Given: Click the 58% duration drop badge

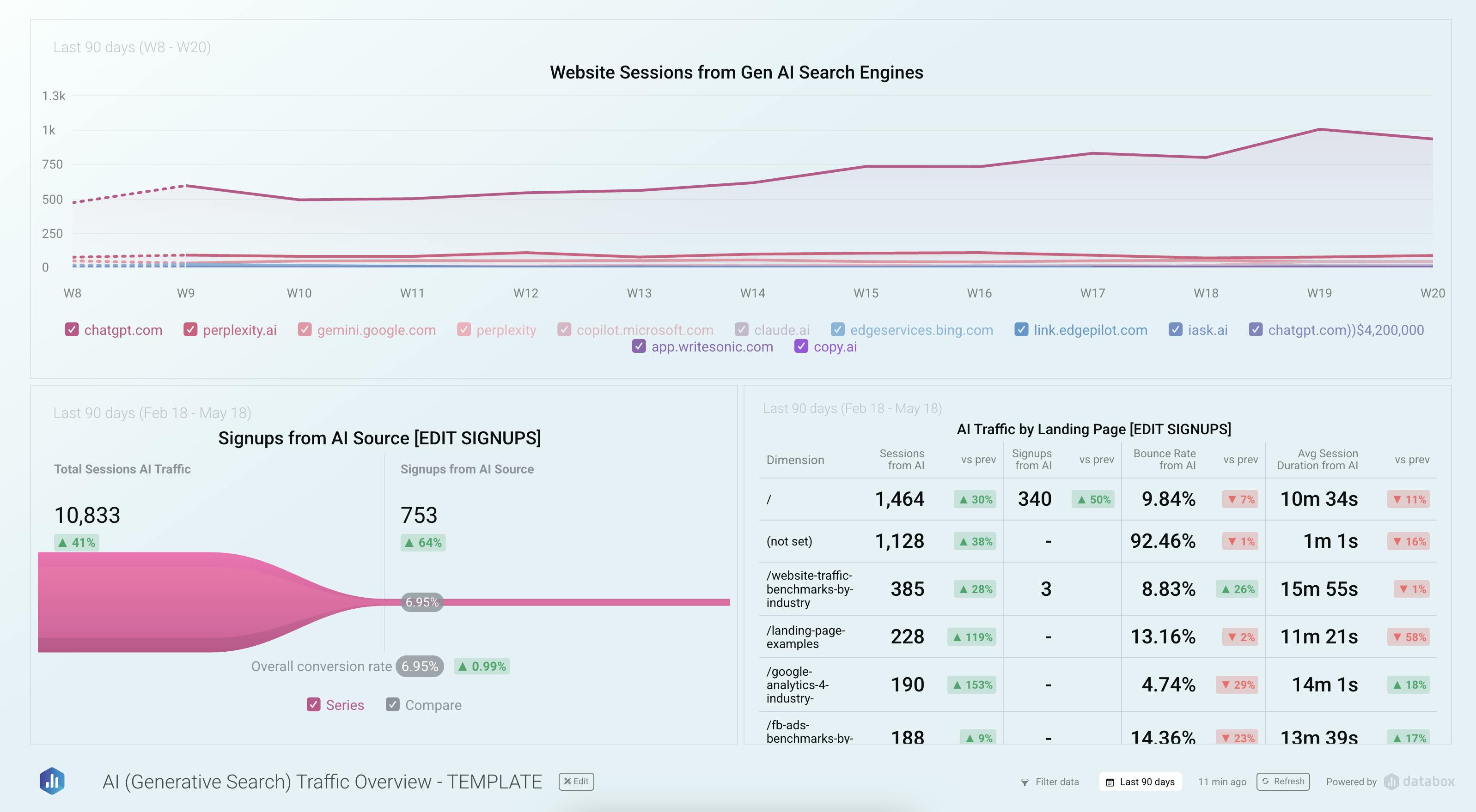Looking at the screenshot, I should [x=1409, y=637].
